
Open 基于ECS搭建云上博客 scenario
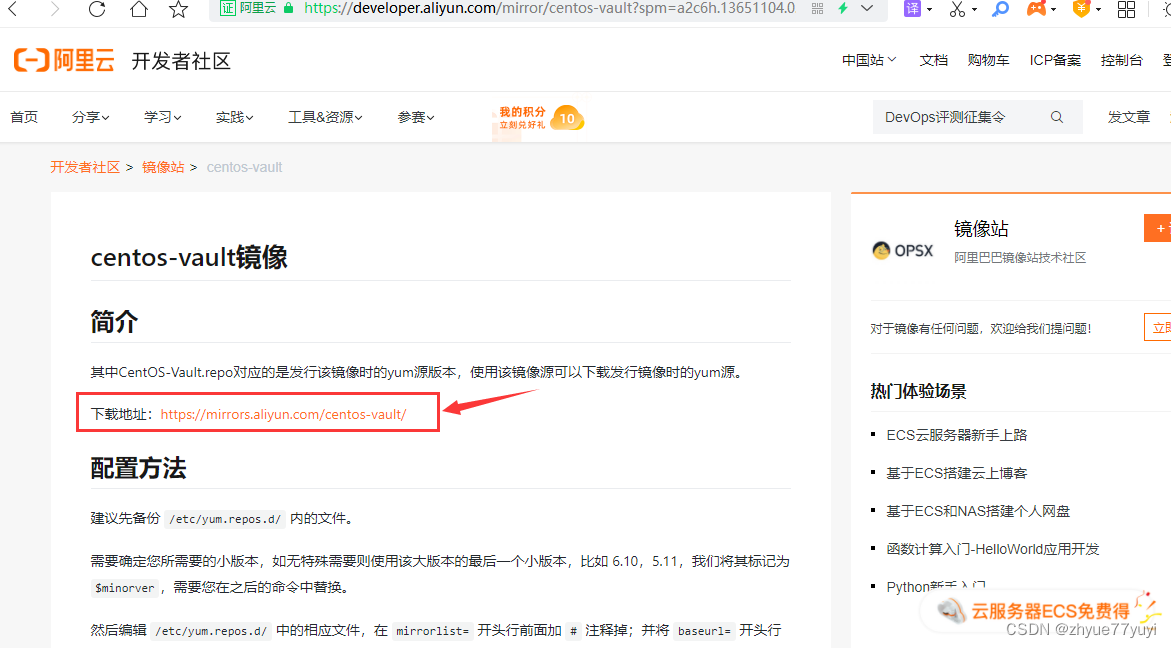point(957,473)
